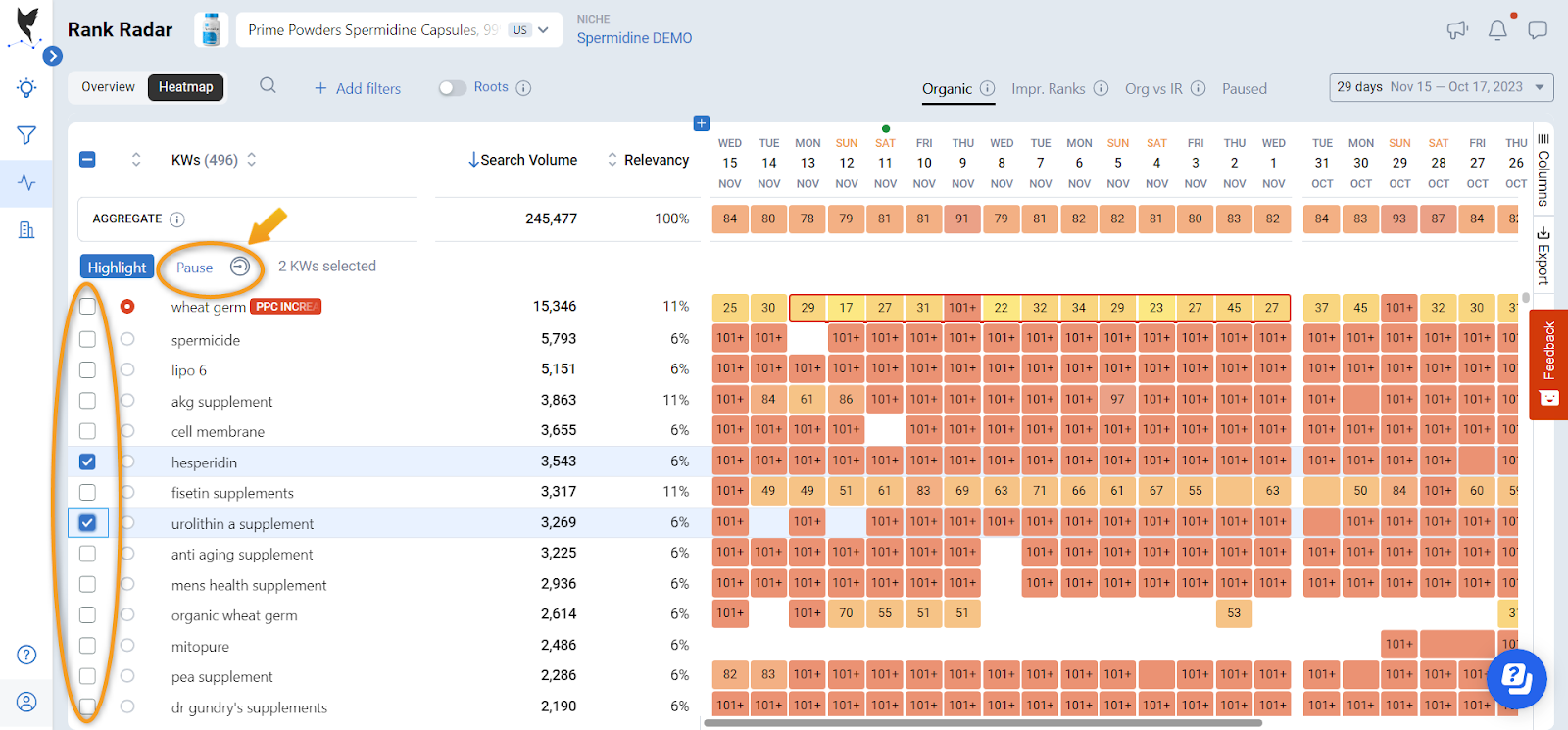Screen dimensions: 1568x730
Task: Click the Impr. Ranks info icon
Action: tap(1101, 88)
